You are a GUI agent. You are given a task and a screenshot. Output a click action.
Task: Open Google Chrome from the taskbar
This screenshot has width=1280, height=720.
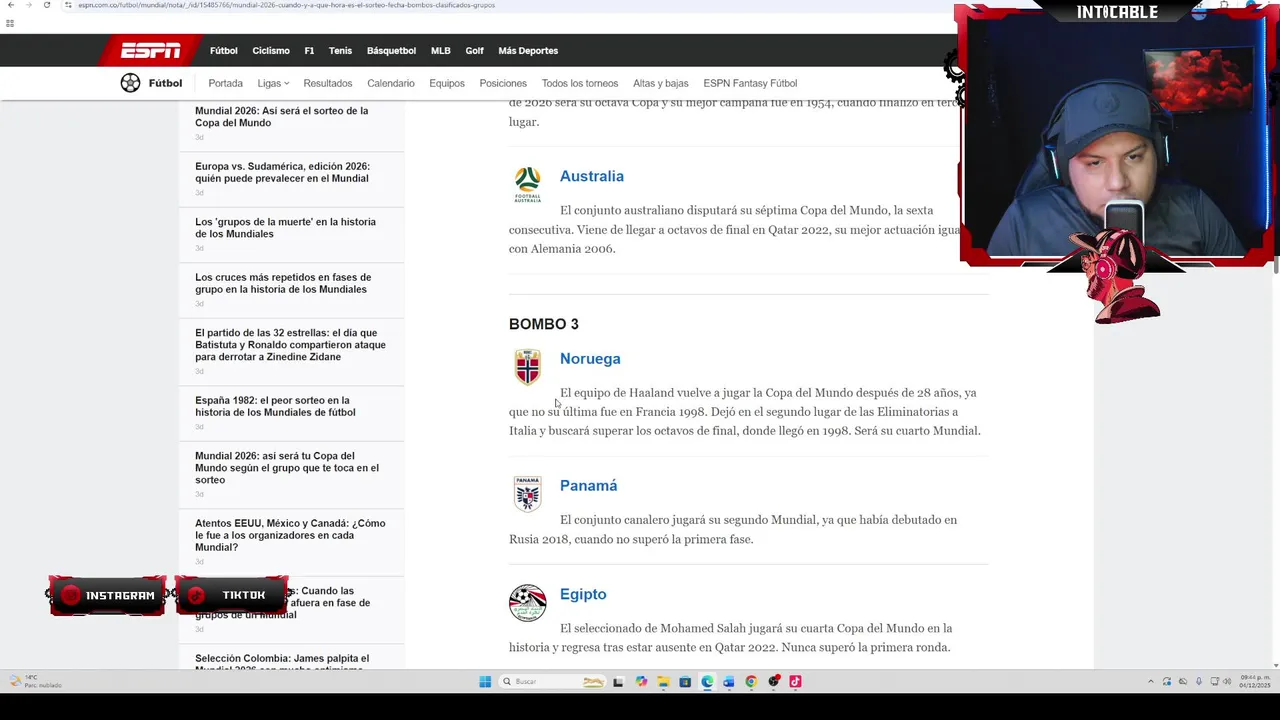[751, 682]
